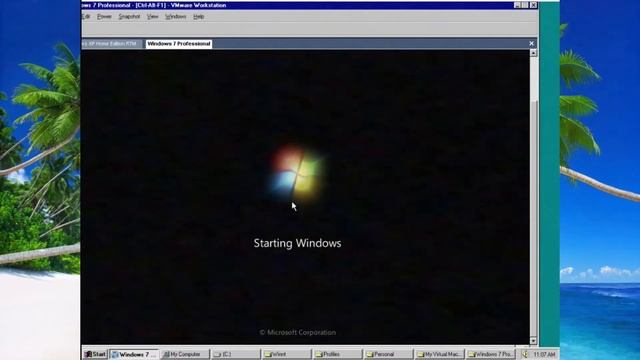This screenshot has height=360, width=640.
Task: Open My Computer from the taskbar
Action: (184, 354)
